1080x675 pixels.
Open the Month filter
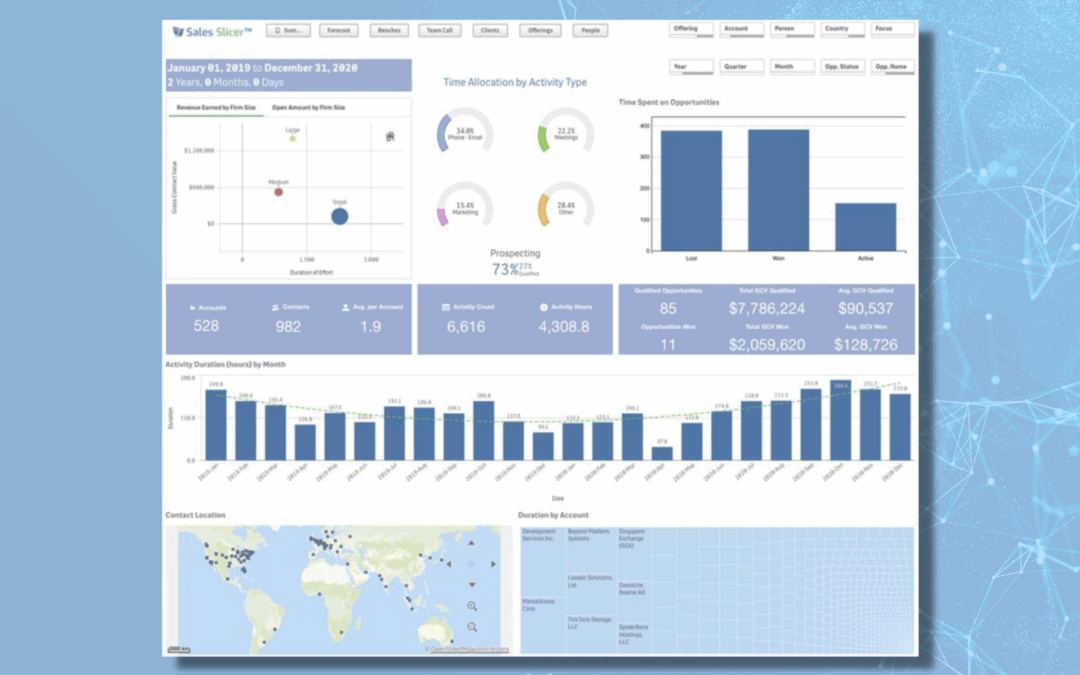[792, 68]
